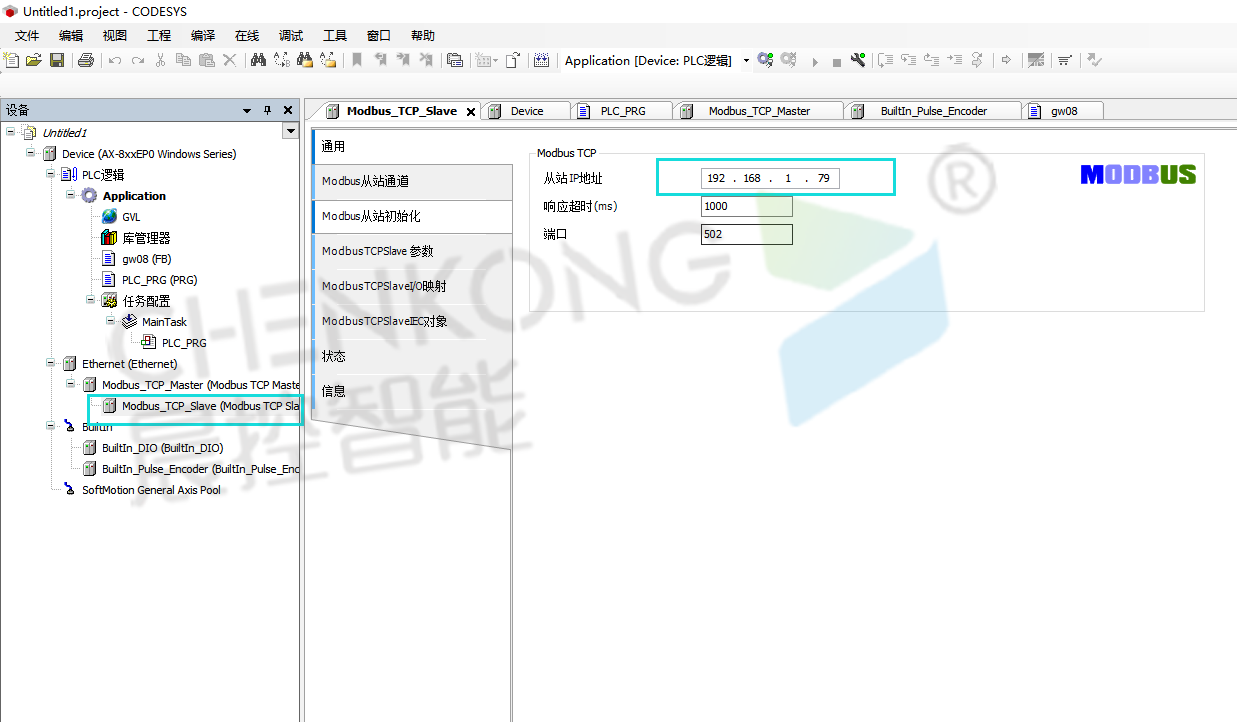Click the 端口 port field
Viewport: 1237px width, 722px height.
coord(746,235)
